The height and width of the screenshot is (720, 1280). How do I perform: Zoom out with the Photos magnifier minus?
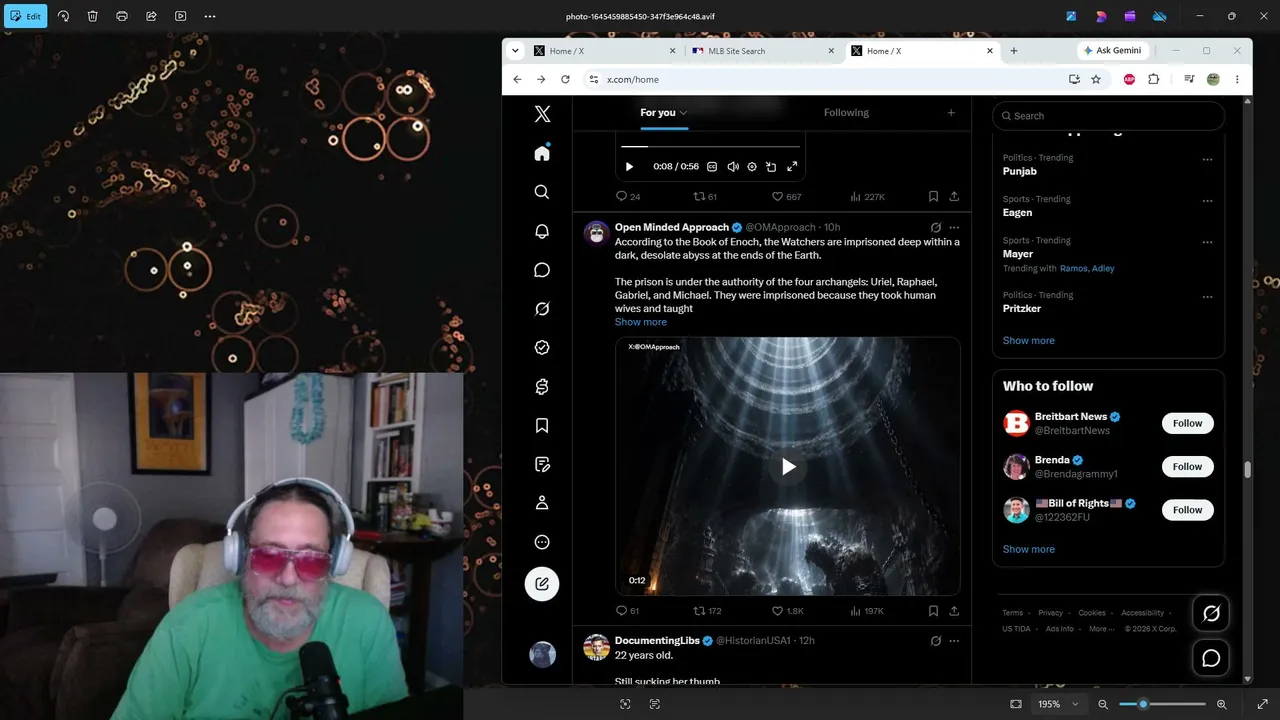[1103, 704]
